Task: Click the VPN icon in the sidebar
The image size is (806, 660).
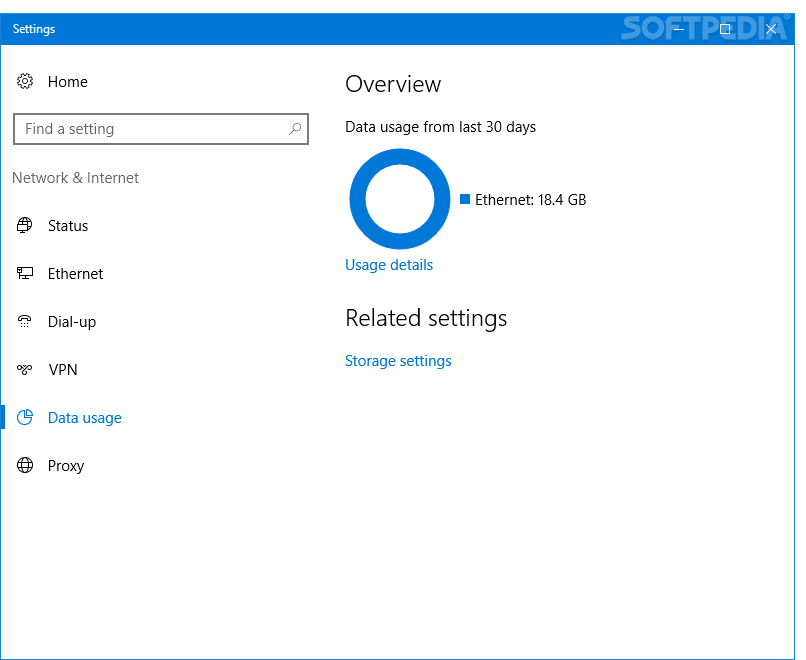Action: pos(25,369)
